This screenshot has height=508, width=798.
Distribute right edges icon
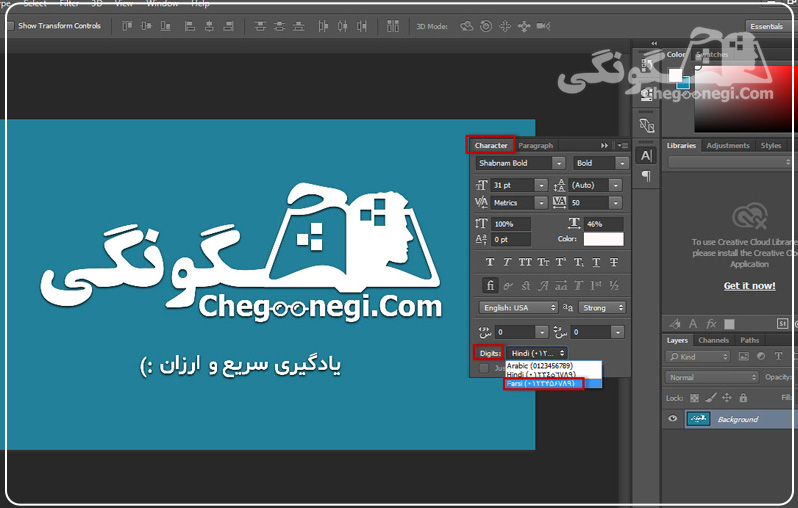click(362, 26)
